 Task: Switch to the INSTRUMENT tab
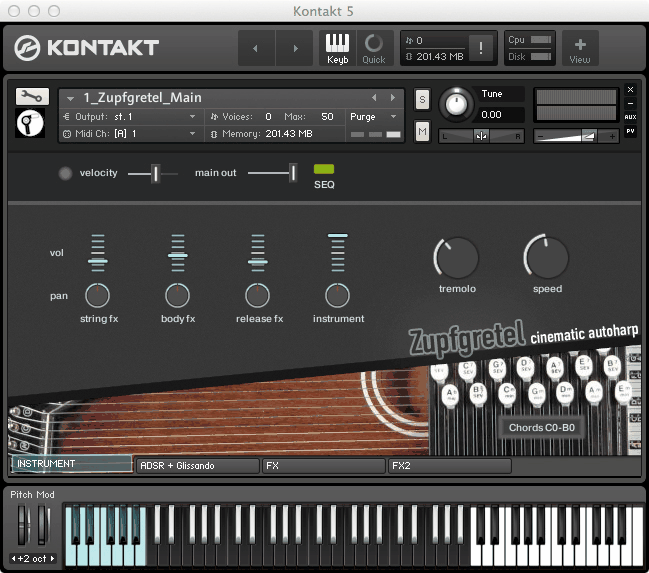coord(71,464)
